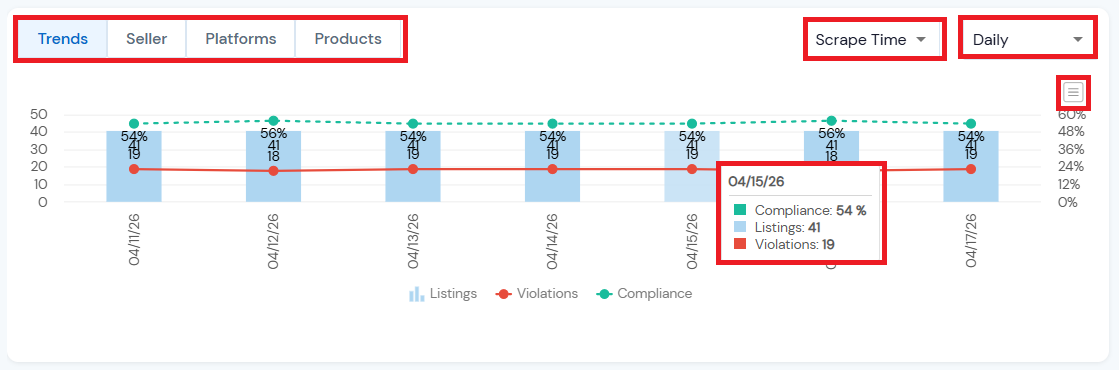Image resolution: width=1119 pixels, height=370 pixels.
Task: Click the 04/15/26 violations data point
Action: tap(692, 169)
